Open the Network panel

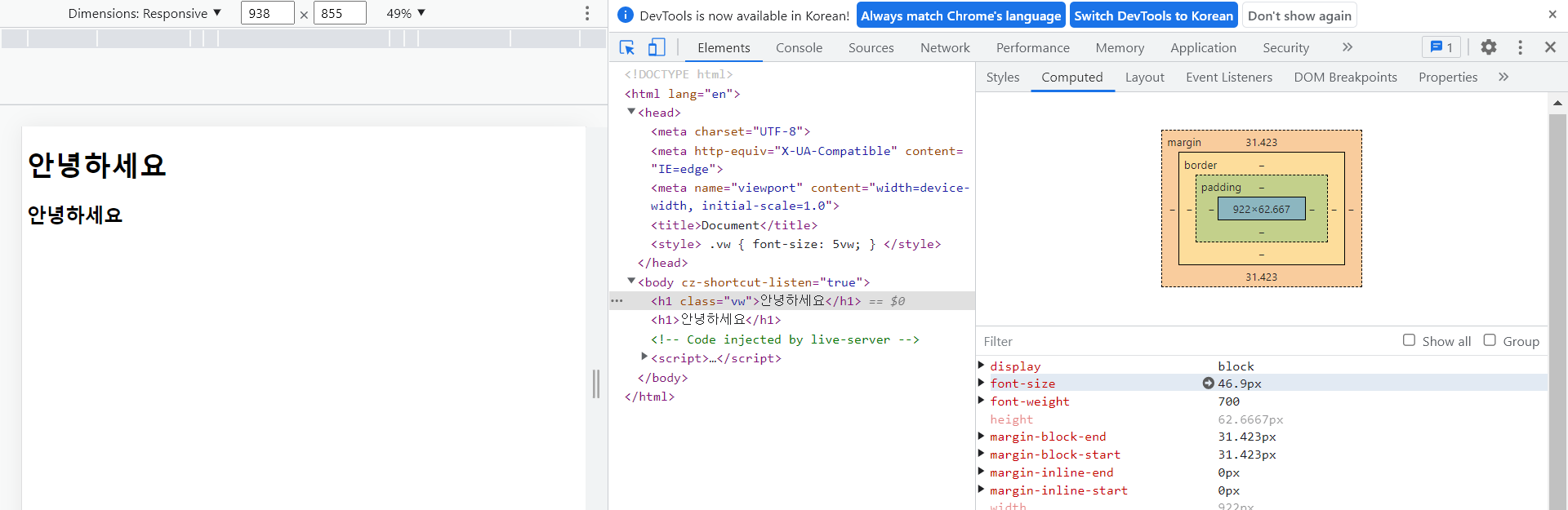point(945,47)
